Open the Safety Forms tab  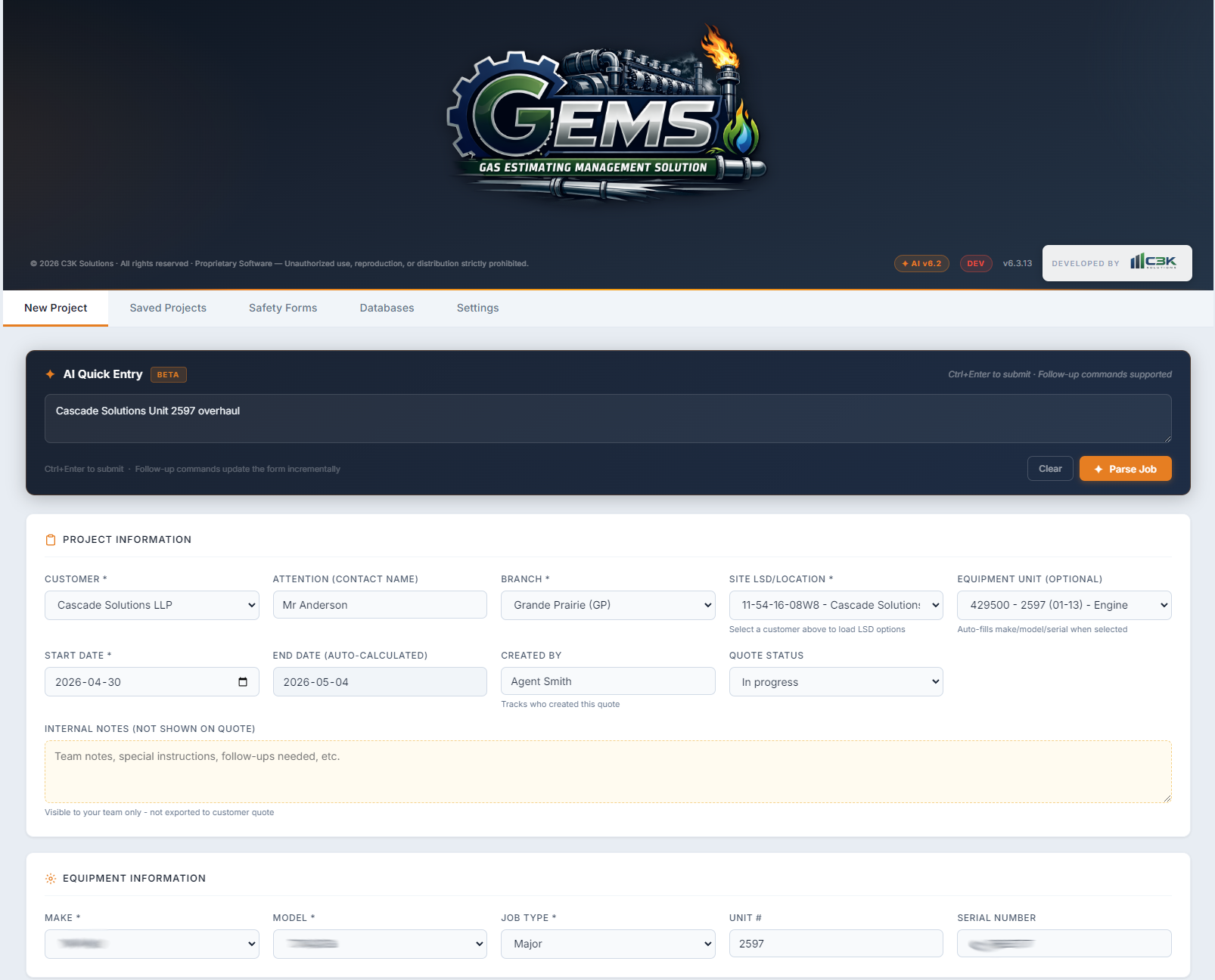283,308
